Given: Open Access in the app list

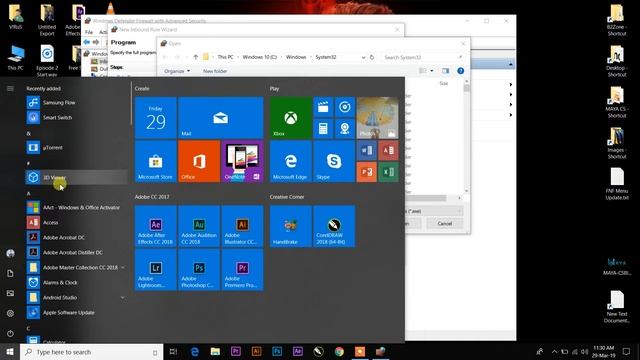Looking at the screenshot, I should (x=76, y=222).
